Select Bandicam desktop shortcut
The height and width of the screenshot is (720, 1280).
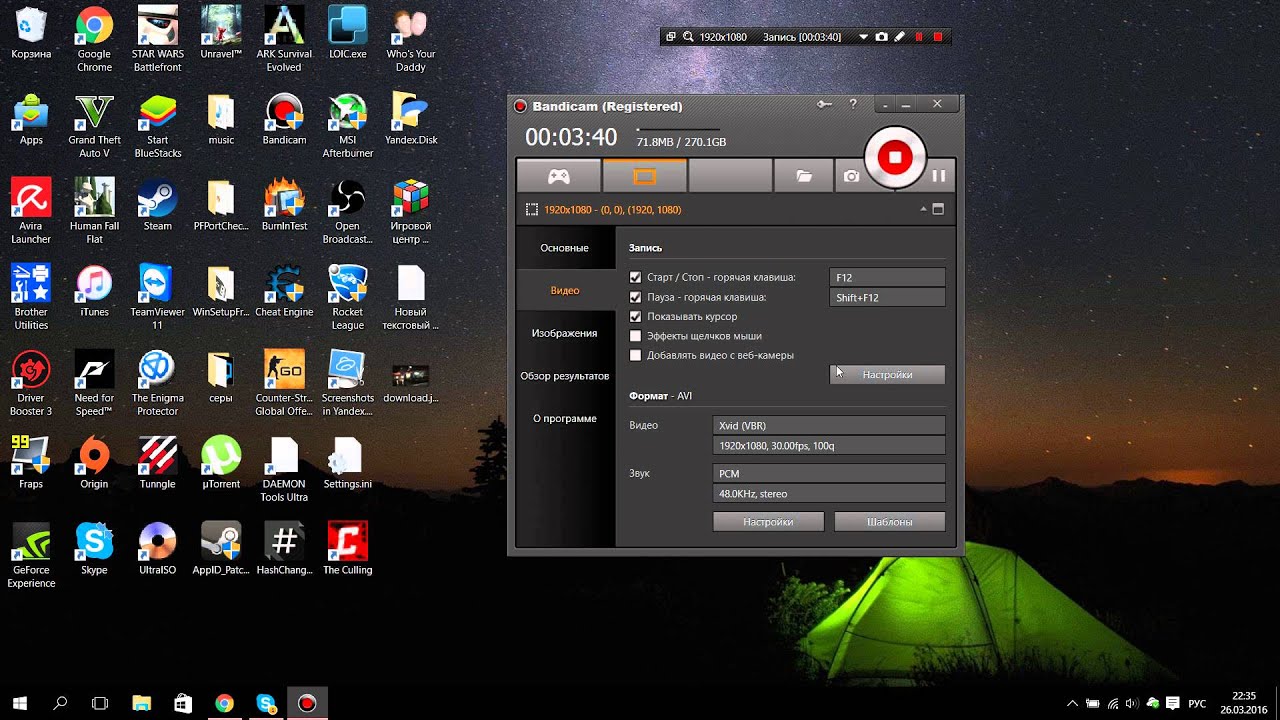[x=284, y=119]
